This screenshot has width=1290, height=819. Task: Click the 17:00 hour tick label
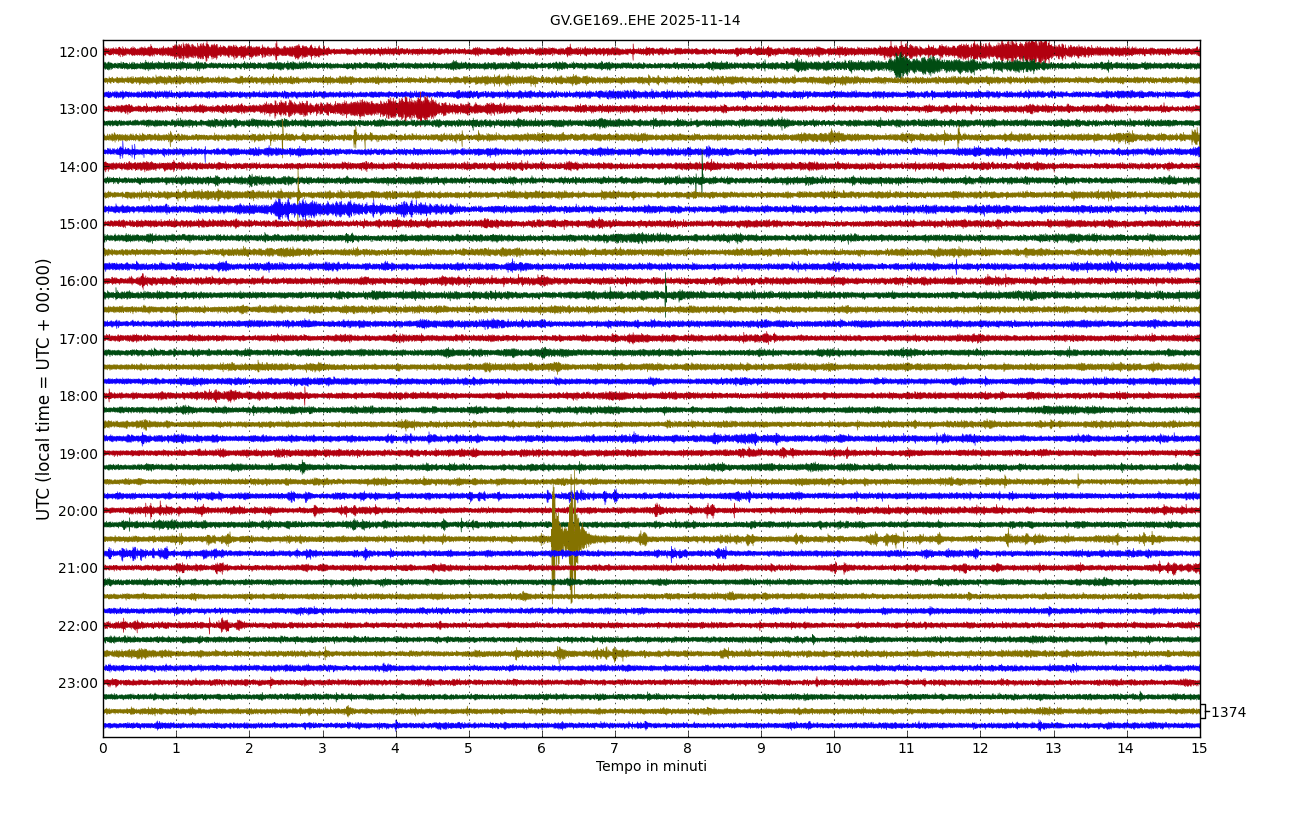[78, 339]
